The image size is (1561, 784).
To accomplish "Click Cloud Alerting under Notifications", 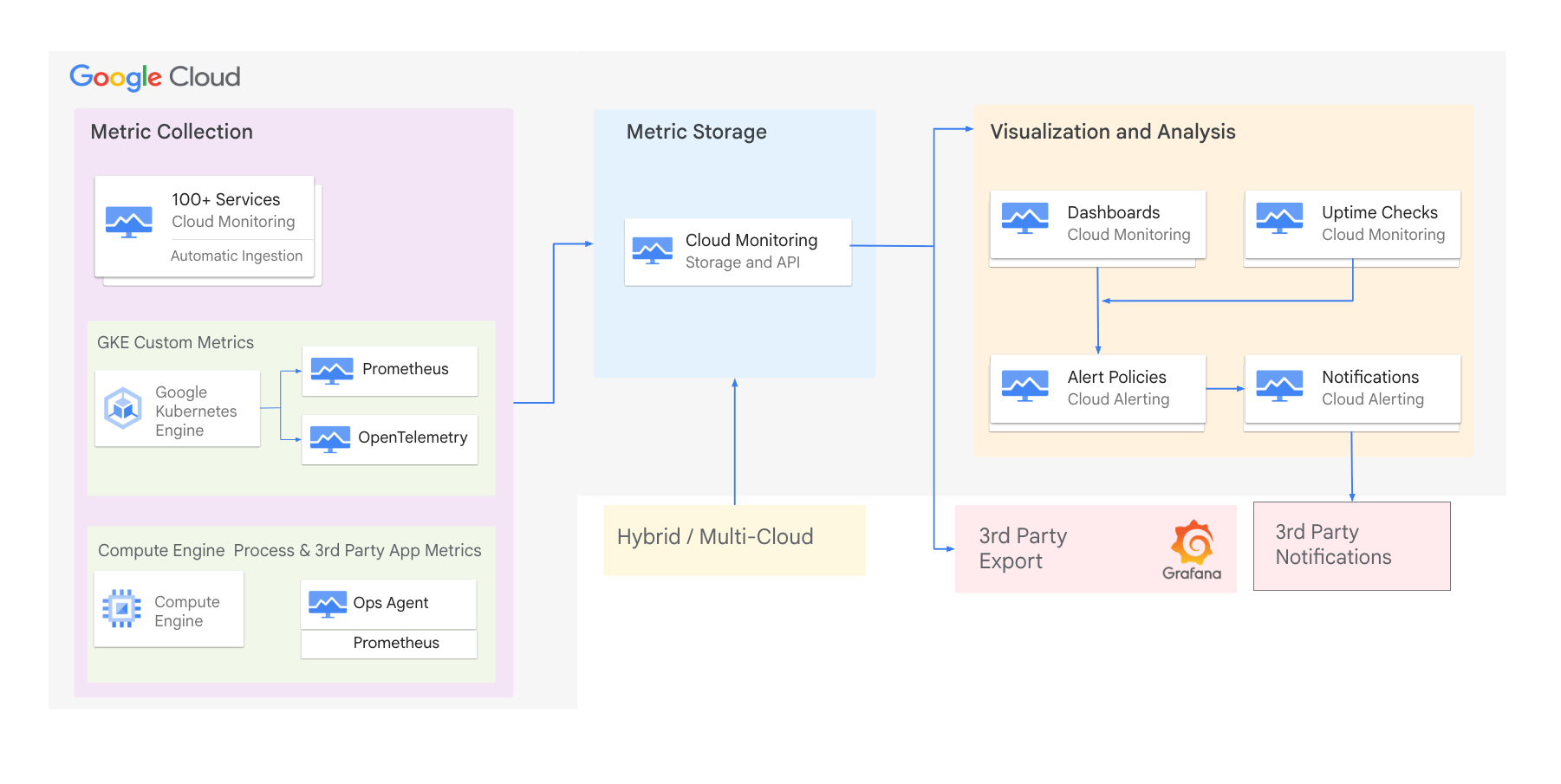I will tap(1373, 399).
